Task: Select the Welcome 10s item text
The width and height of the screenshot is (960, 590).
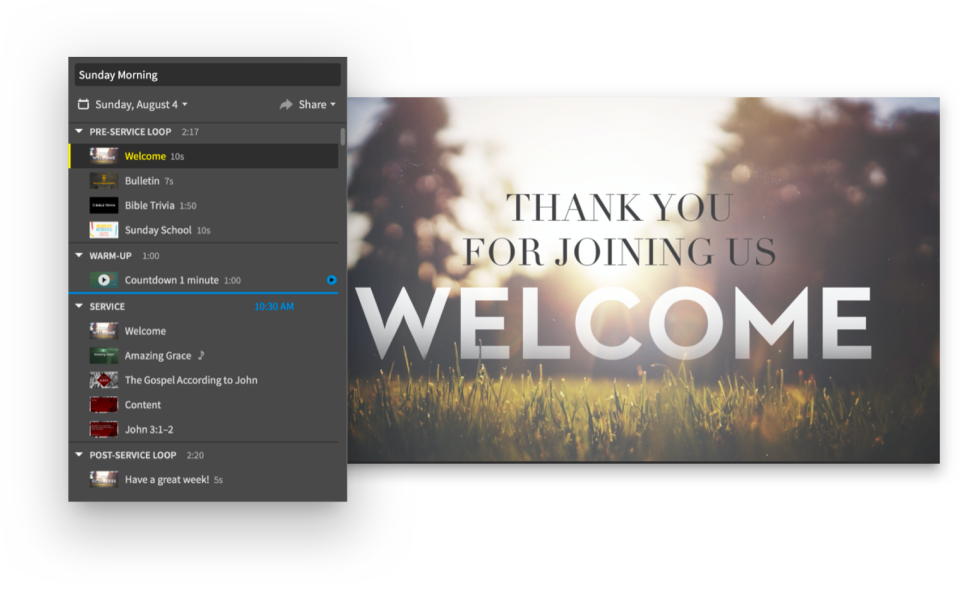Action: coord(154,156)
